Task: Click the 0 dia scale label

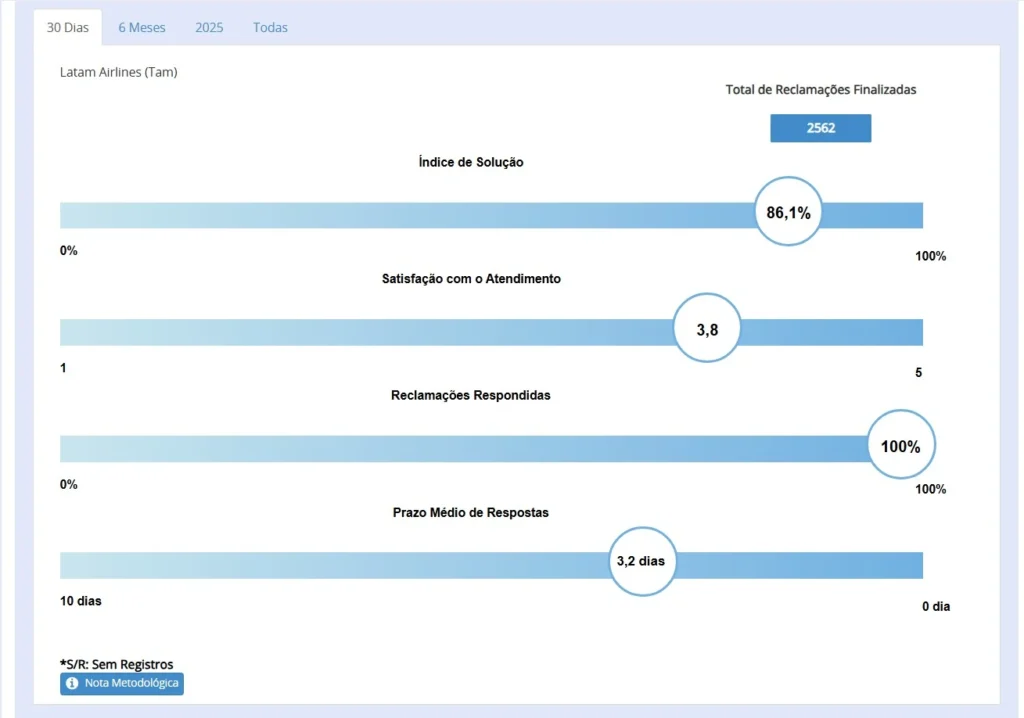Action: [935, 606]
